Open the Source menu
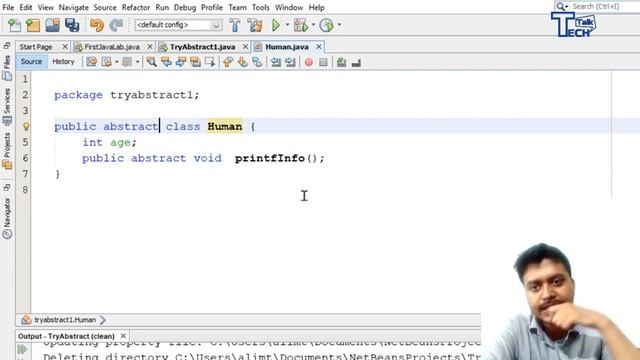This screenshot has width=640, height=360. click(105, 7)
